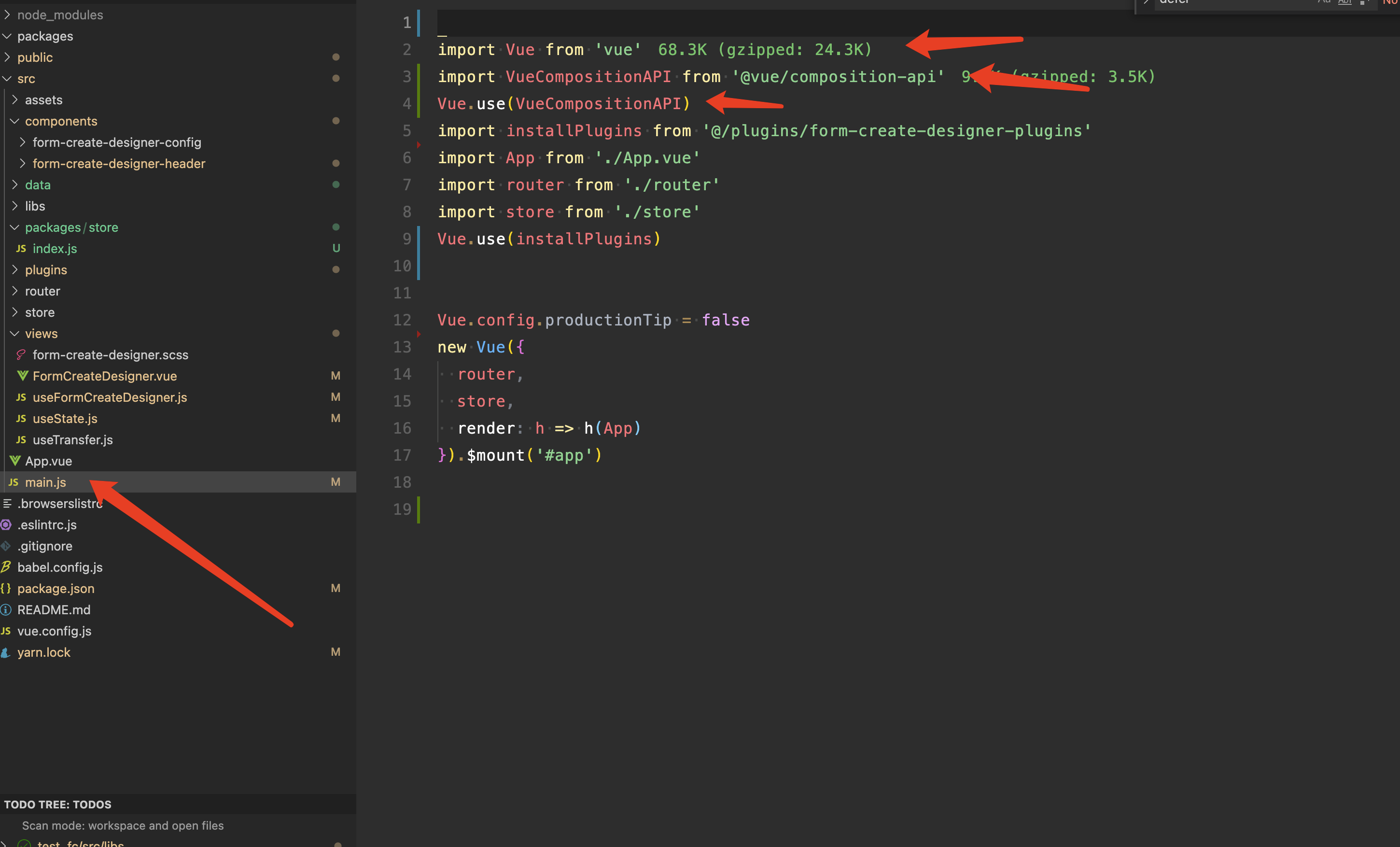Collapse the src folder
The height and width of the screenshot is (847, 1400).
(7, 78)
